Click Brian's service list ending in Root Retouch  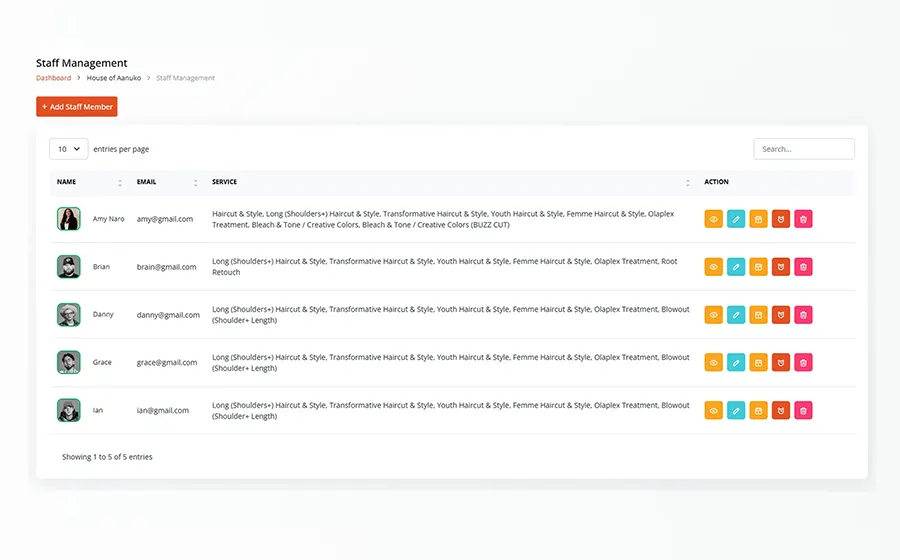[445, 267]
